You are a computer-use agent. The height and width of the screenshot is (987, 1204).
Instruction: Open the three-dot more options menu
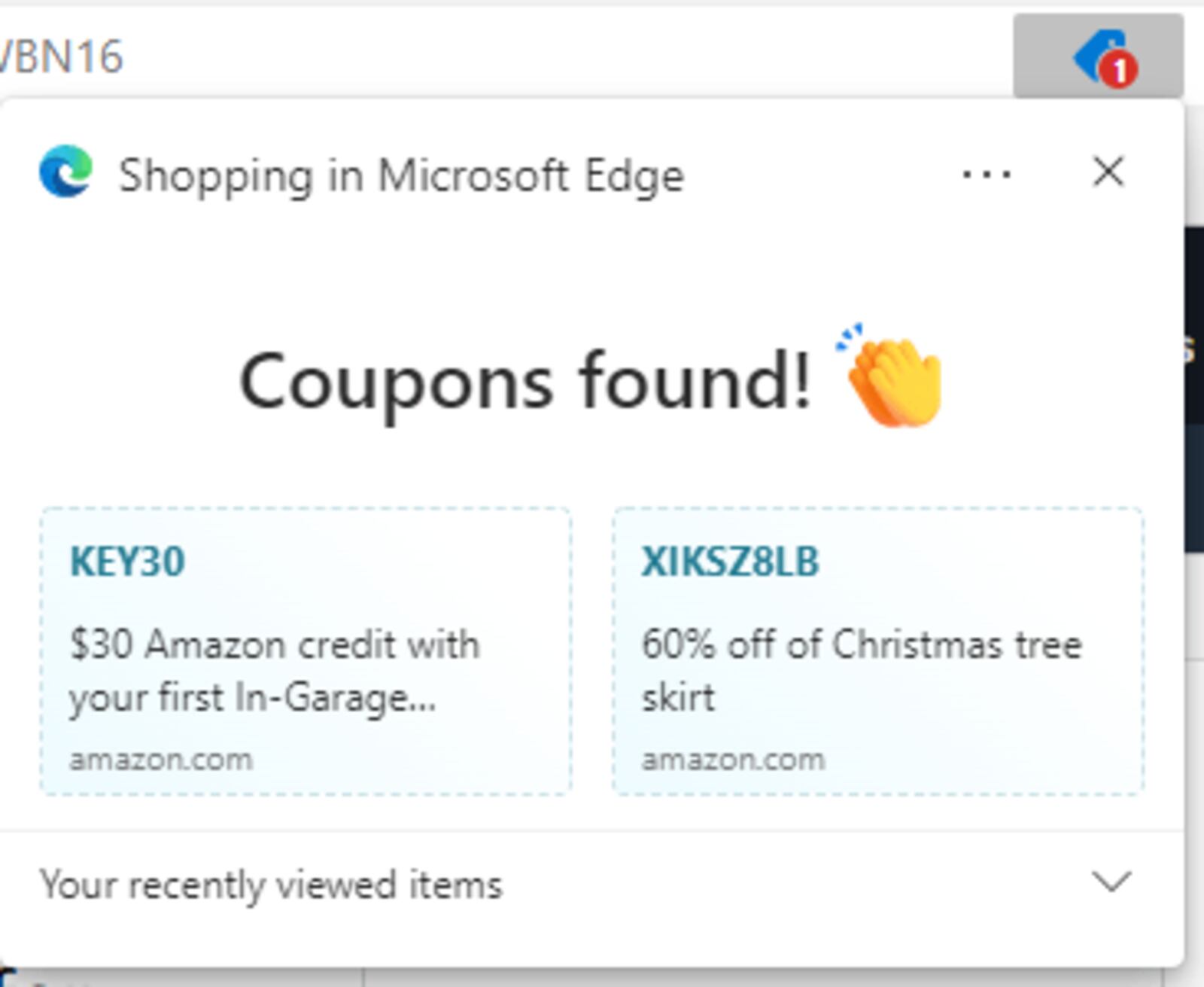point(987,175)
